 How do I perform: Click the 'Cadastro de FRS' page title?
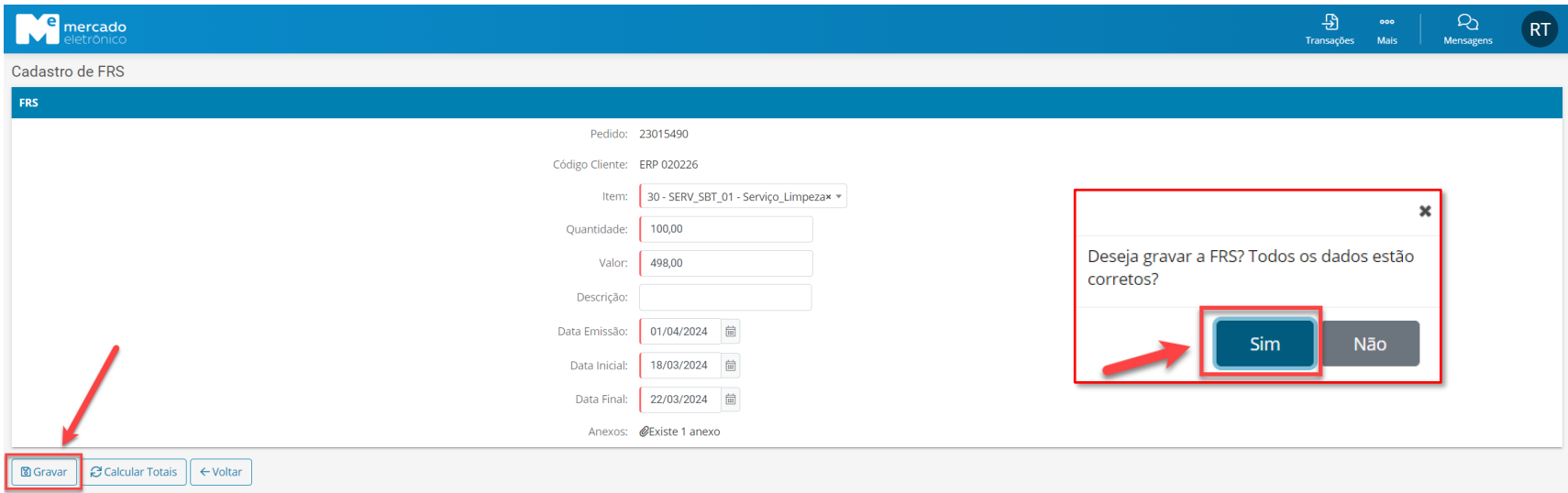[68, 71]
